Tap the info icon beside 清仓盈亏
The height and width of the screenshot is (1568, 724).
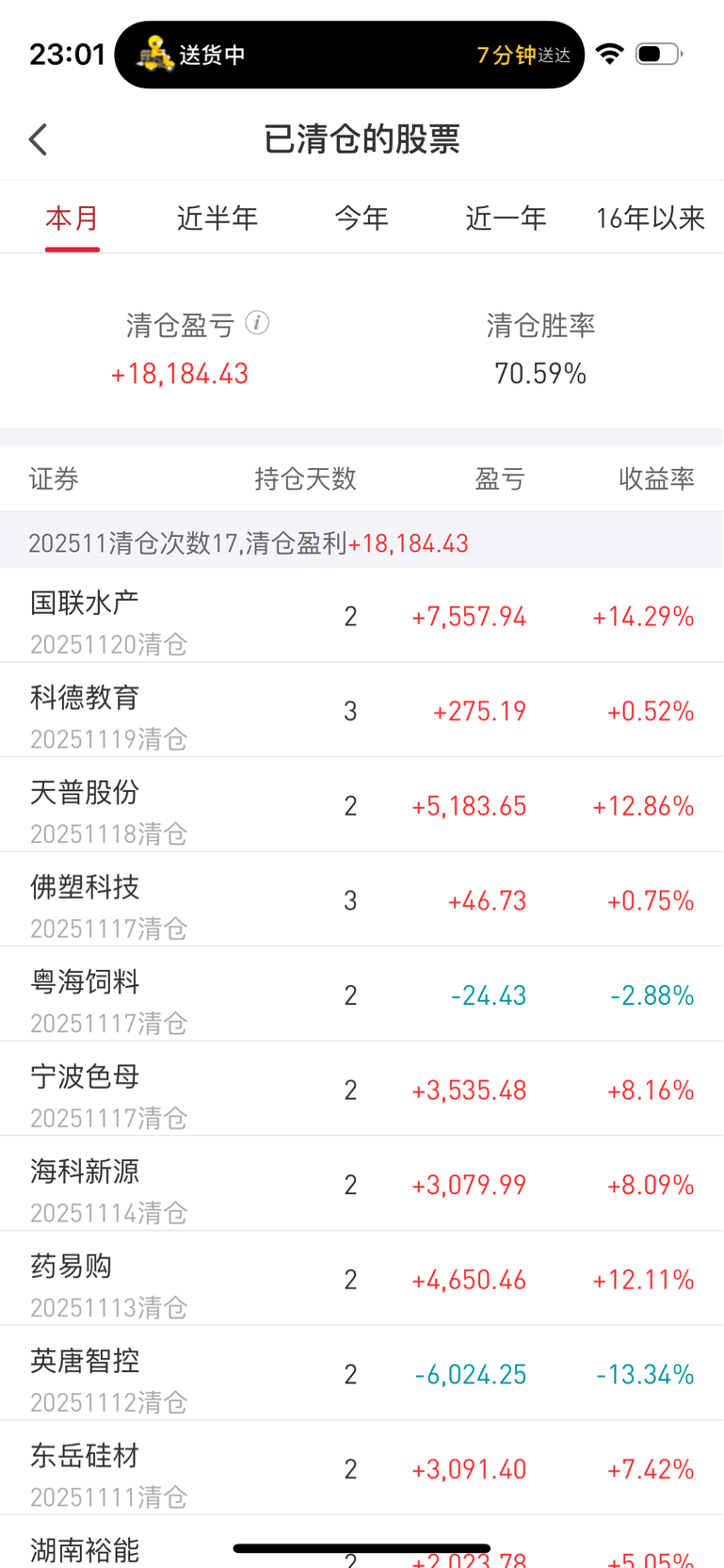257,323
